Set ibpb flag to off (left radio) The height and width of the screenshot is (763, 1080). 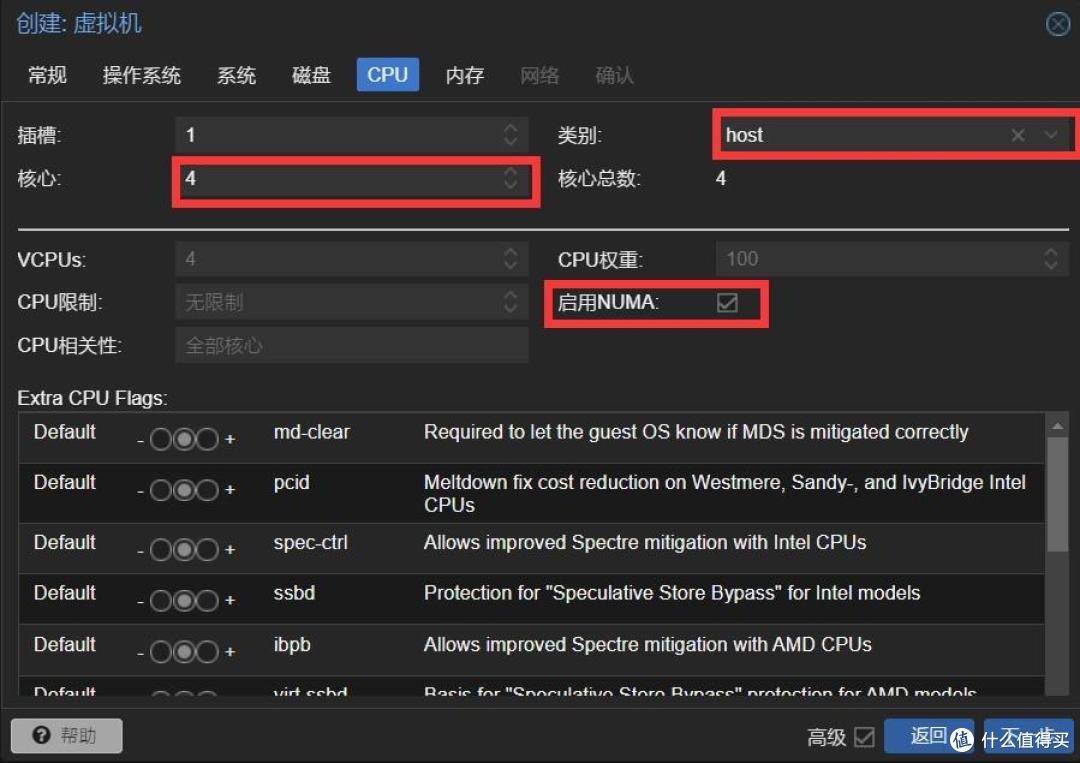click(160, 651)
